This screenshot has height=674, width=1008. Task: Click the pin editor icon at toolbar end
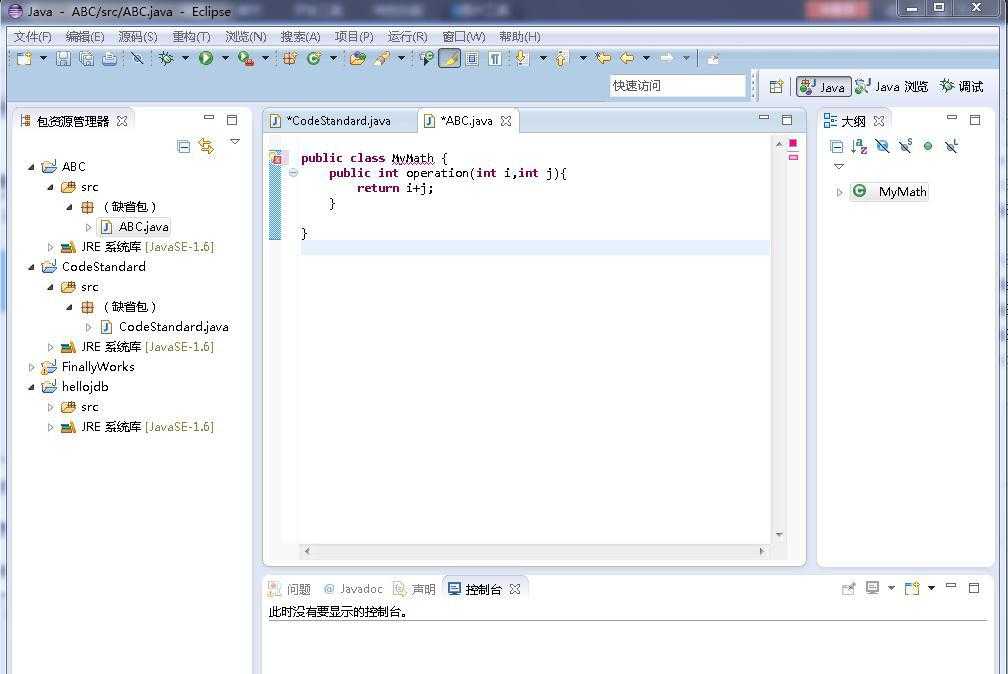coord(713,59)
